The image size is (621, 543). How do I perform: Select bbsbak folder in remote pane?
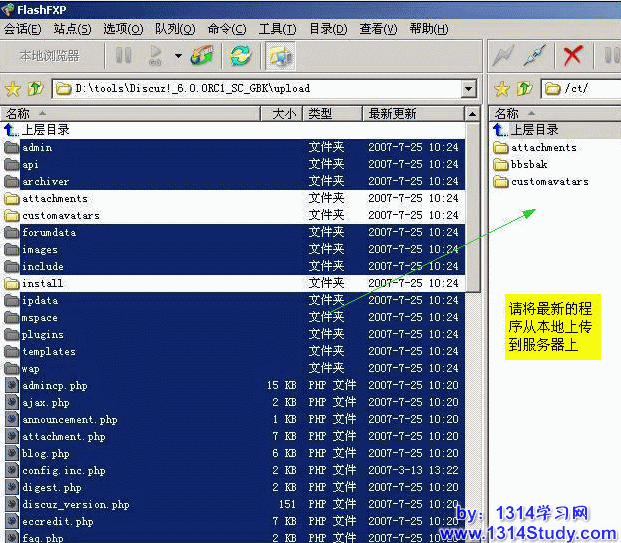click(x=529, y=164)
